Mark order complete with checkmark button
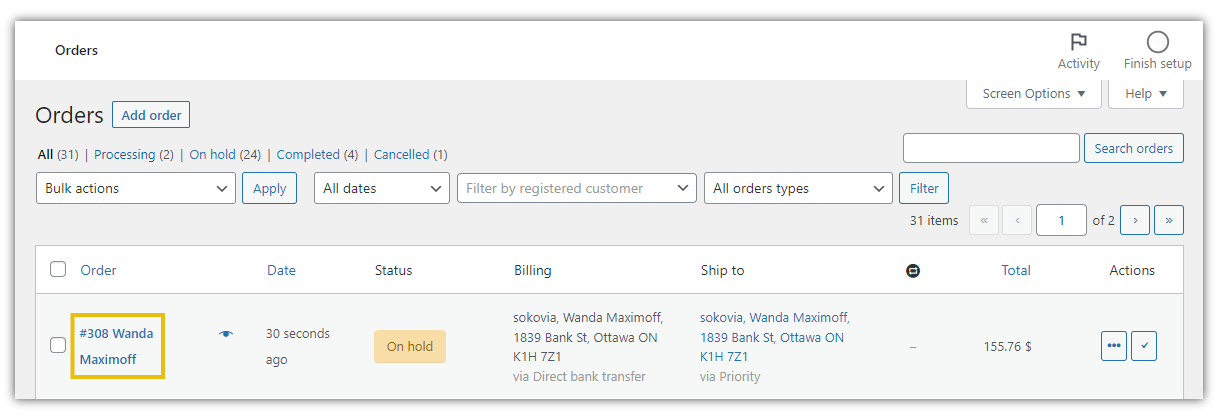1218x417 pixels. [1145, 346]
